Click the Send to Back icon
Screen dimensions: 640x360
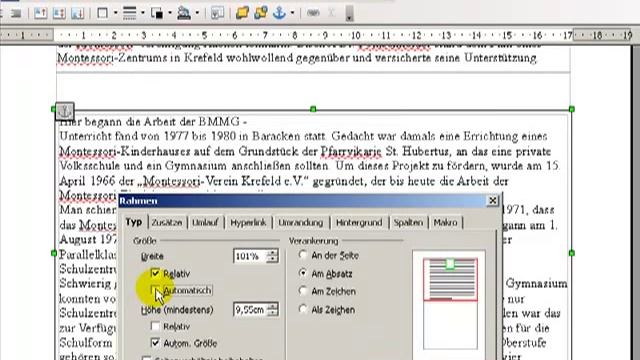tap(261, 13)
